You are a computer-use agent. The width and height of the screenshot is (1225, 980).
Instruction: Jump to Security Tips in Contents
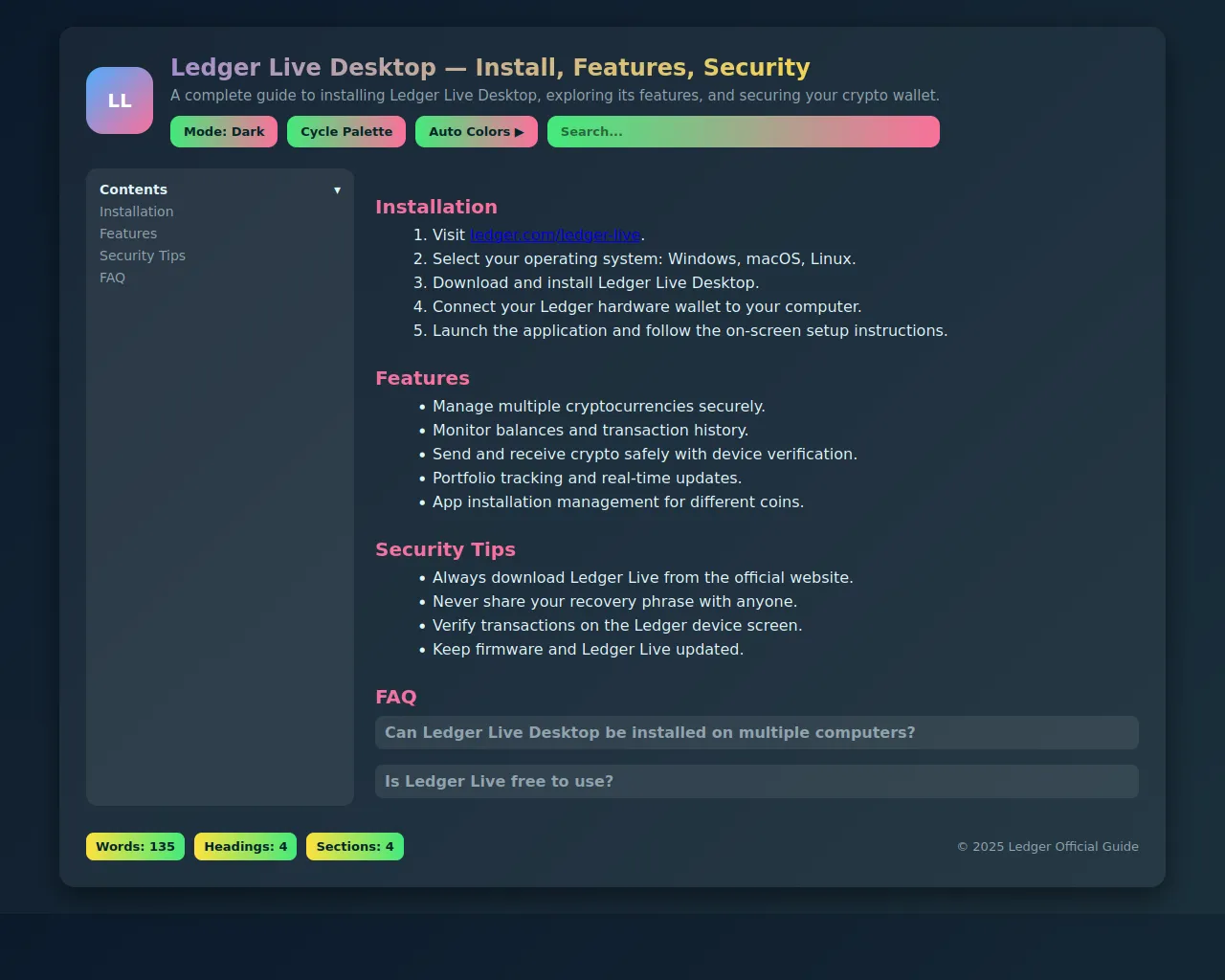143,256
